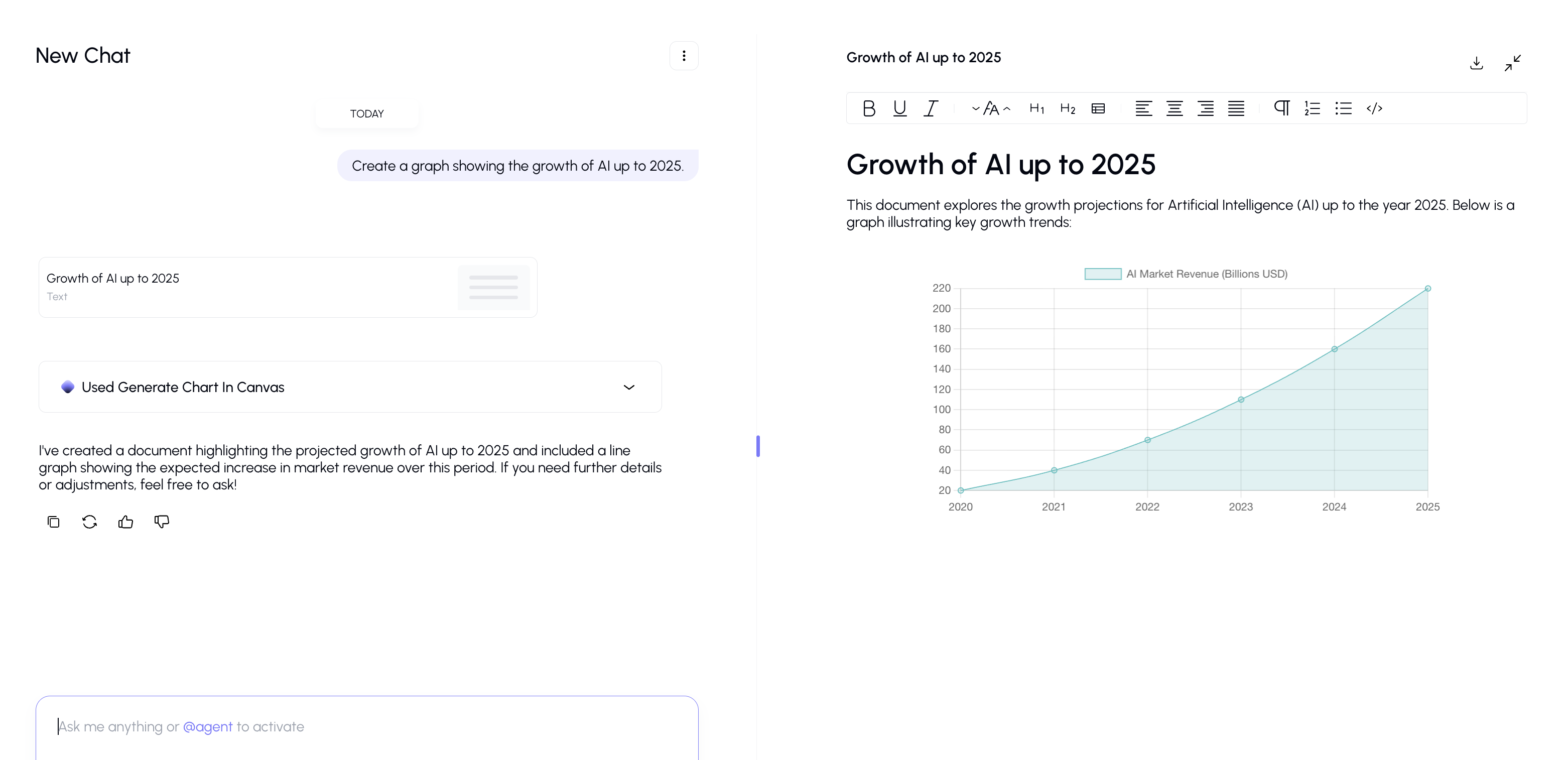This screenshot has height=760, width=1568.
Task: Like the assistant's response with thumbs up
Action: (x=125, y=522)
